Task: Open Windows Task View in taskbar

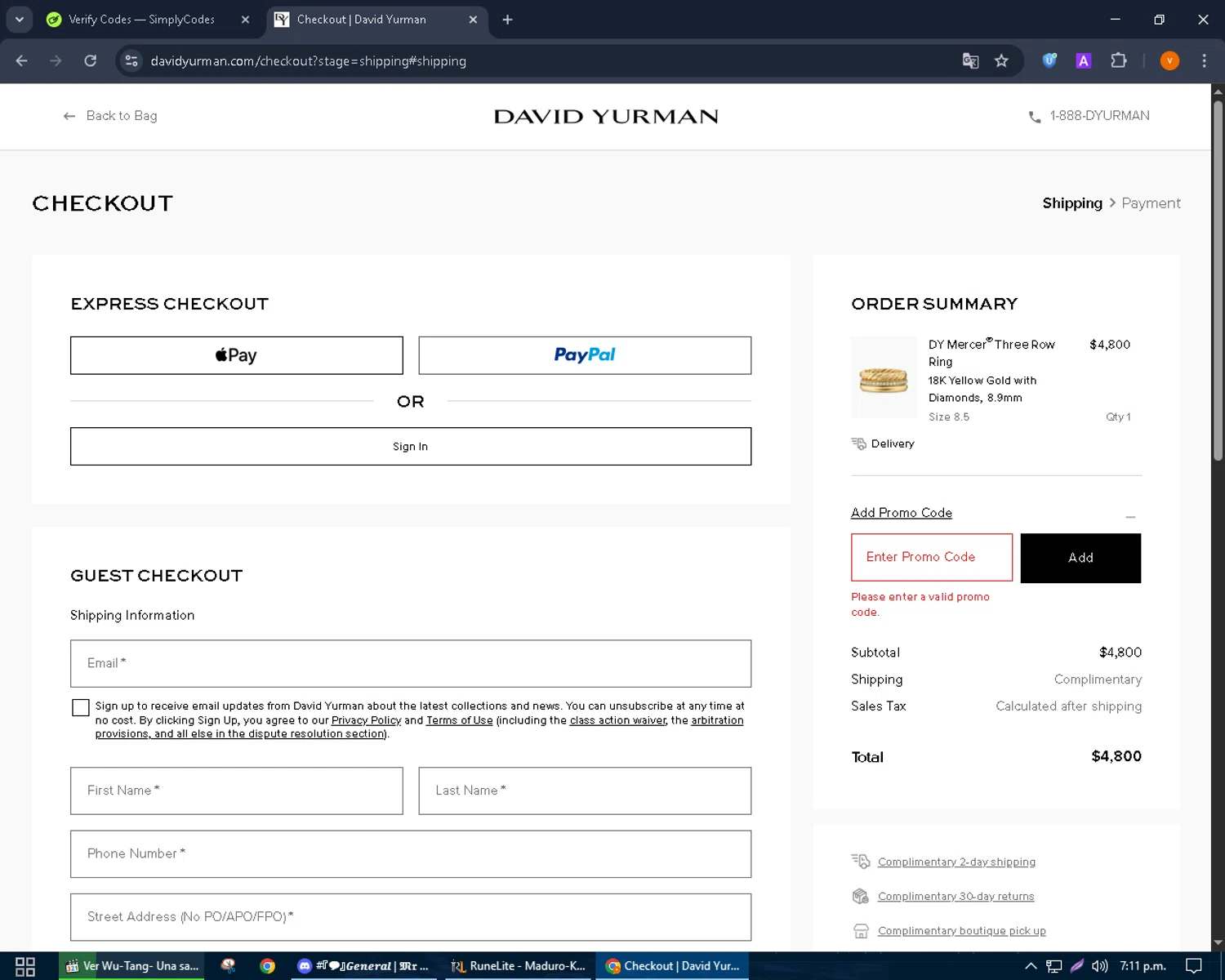Action: click(x=25, y=966)
